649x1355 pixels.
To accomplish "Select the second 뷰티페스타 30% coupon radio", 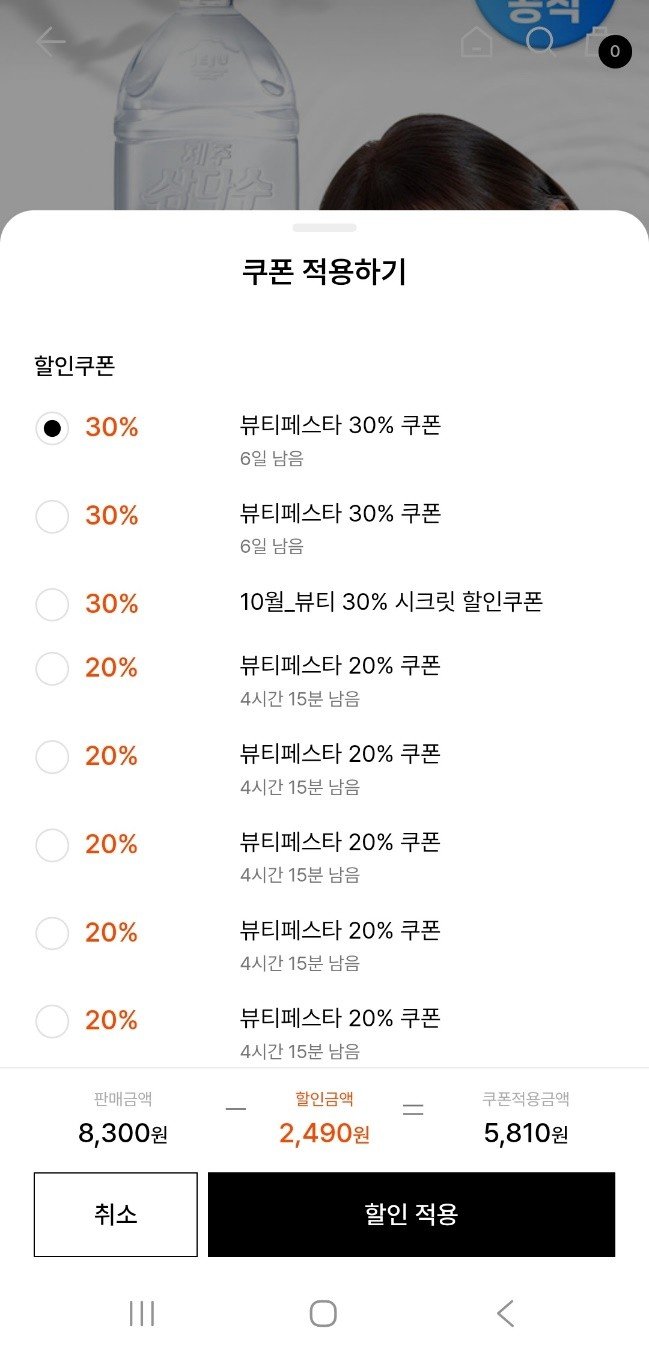I will tap(52, 516).
